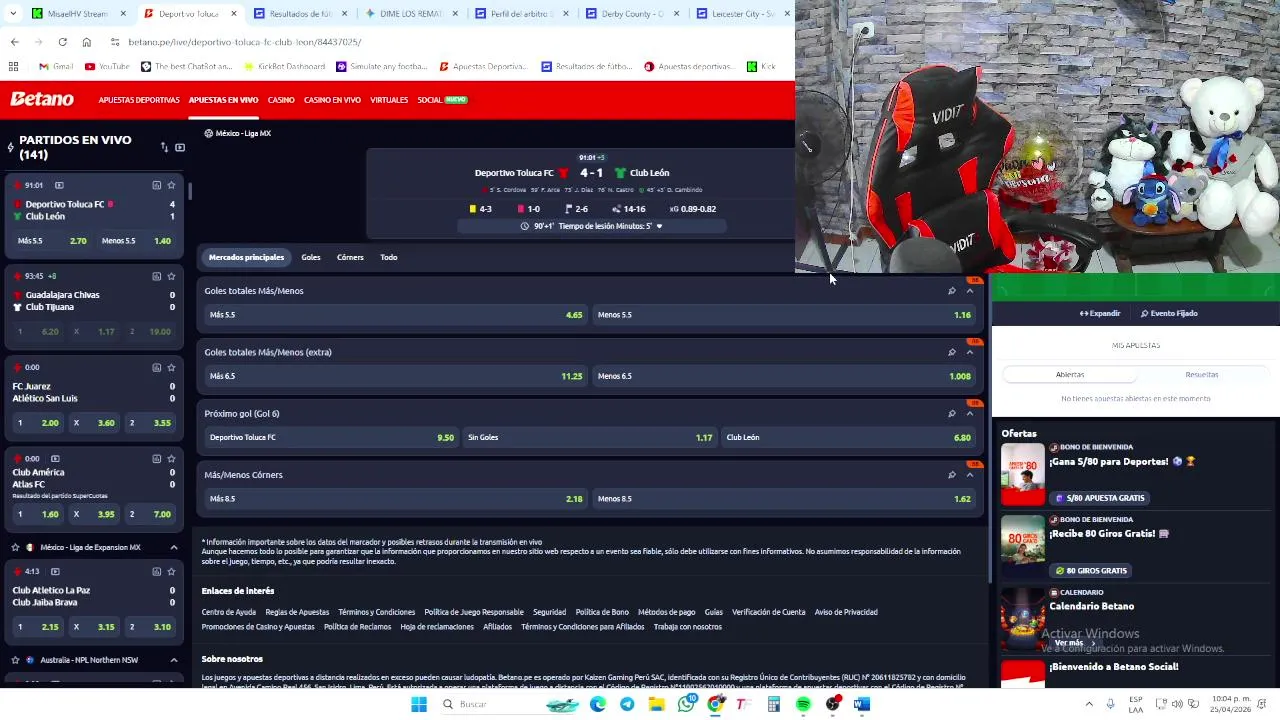Screen dimensions: 1280x720
Task: Open File Explorer from the taskbar
Action: [x=656, y=704]
